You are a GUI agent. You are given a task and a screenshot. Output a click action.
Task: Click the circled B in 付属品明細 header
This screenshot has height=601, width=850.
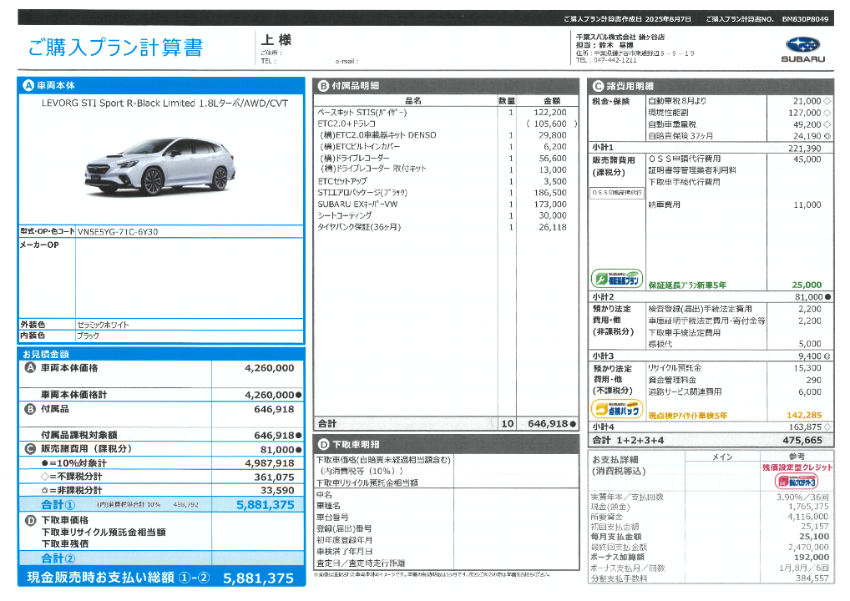pos(323,86)
